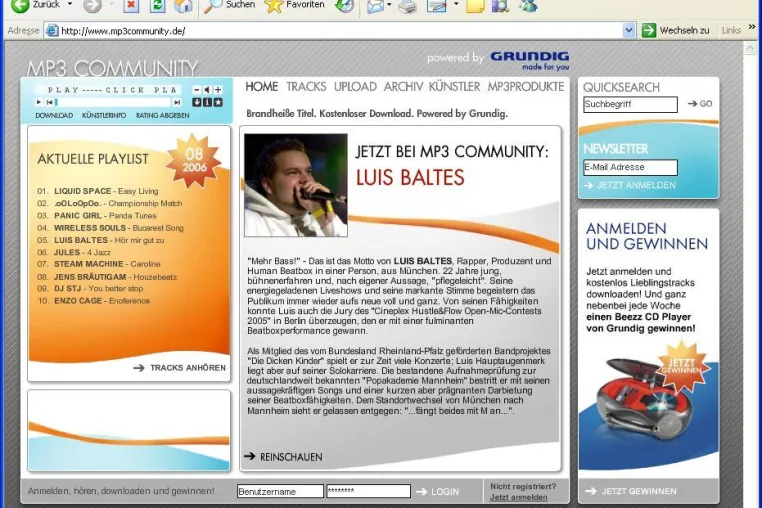Click the TRACKS ANHÖREN link
This screenshot has width=762, height=508.
point(179,368)
